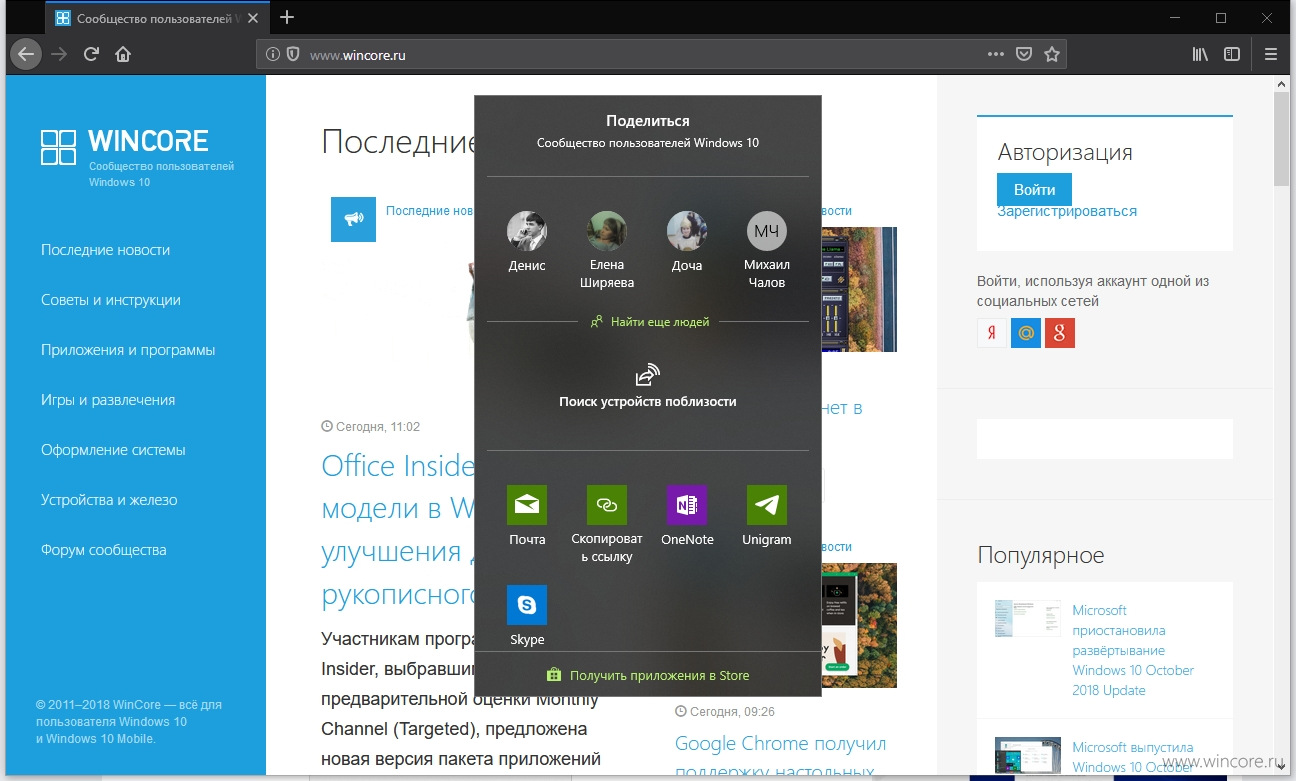Viewport: 1296px width, 781px height.
Task: Share page to OneNote
Action: pos(687,516)
